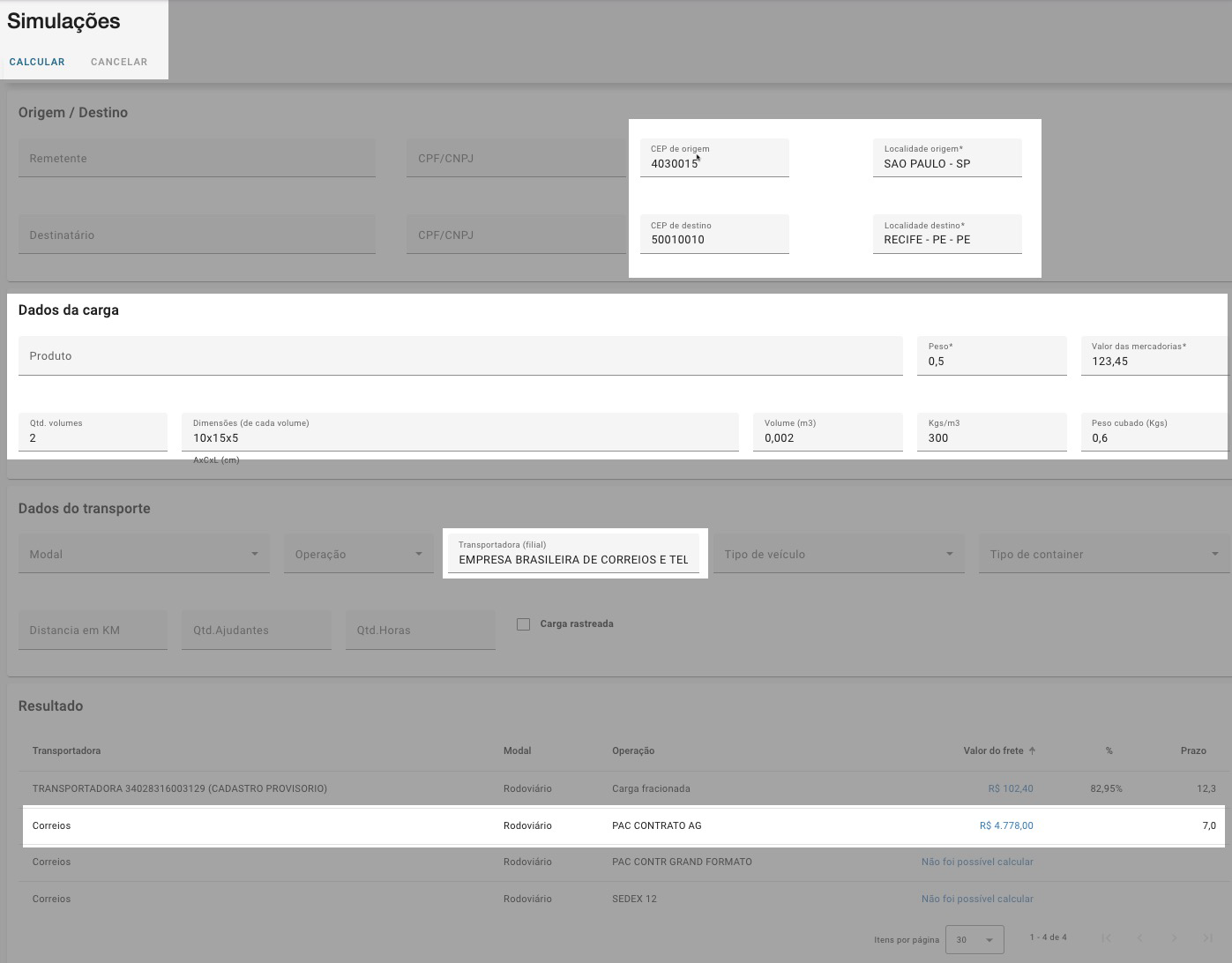Screen dimensions: 1232x963
Task: Go to next results page
Action: 1174,937
